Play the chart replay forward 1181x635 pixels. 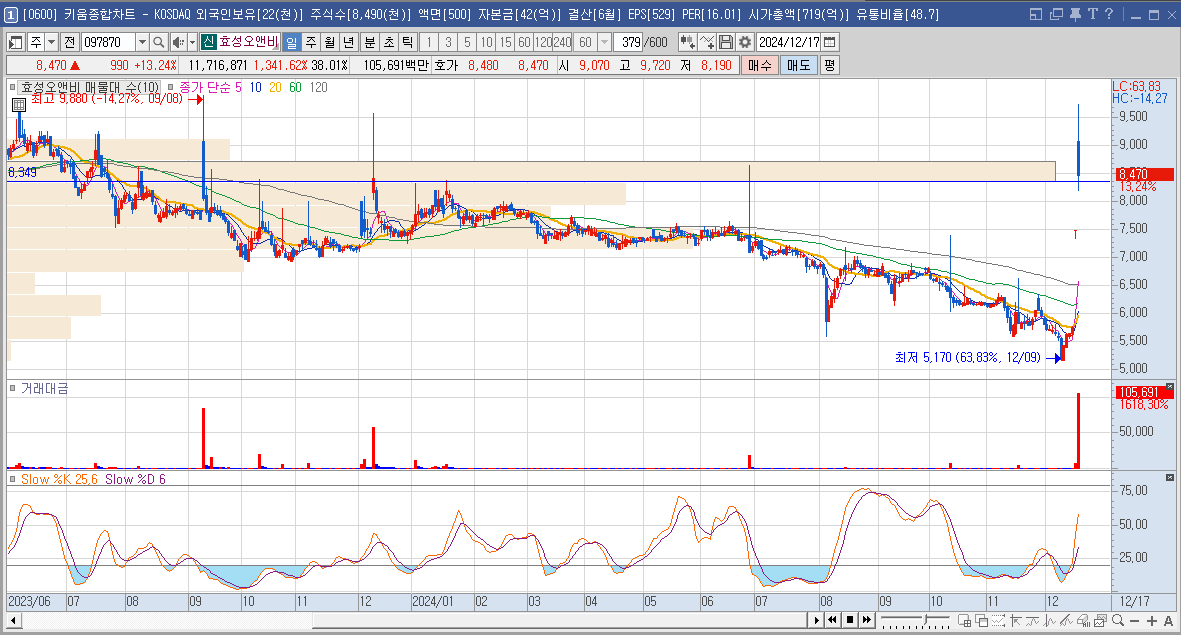(816, 620)
